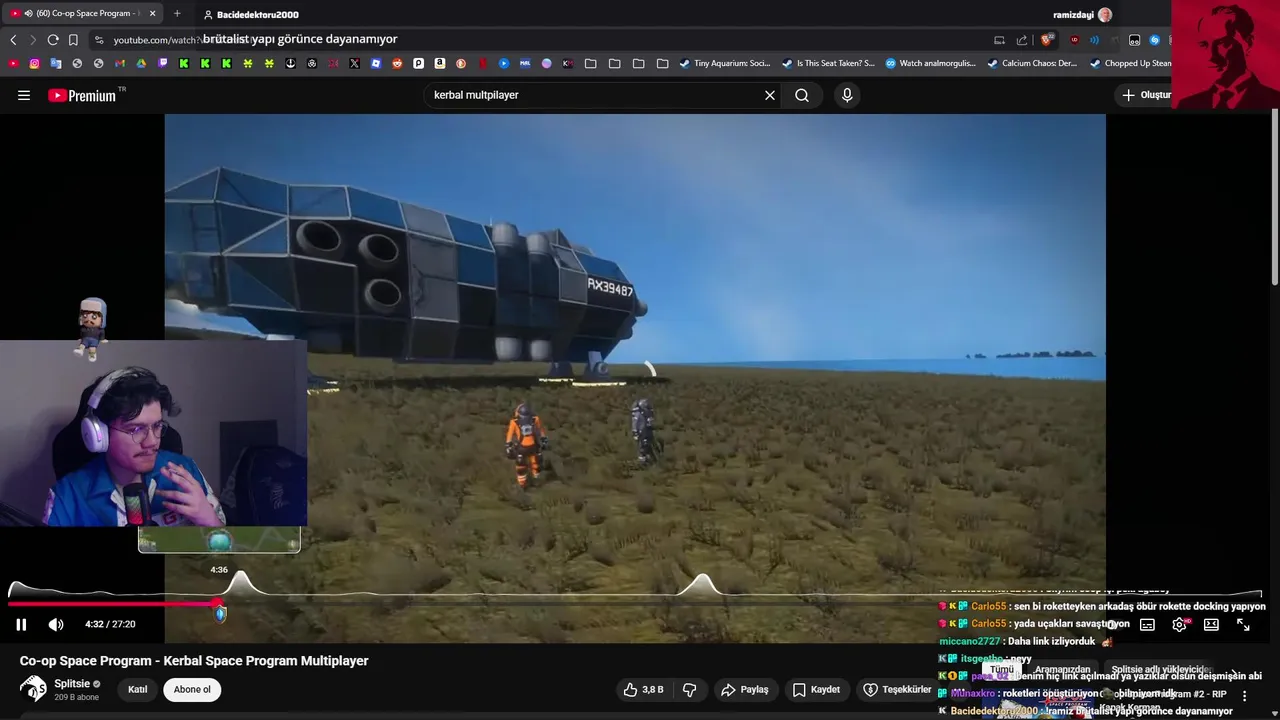Go back in the browser
Screen dimensions: 1280x720
[x=13, y=40]
